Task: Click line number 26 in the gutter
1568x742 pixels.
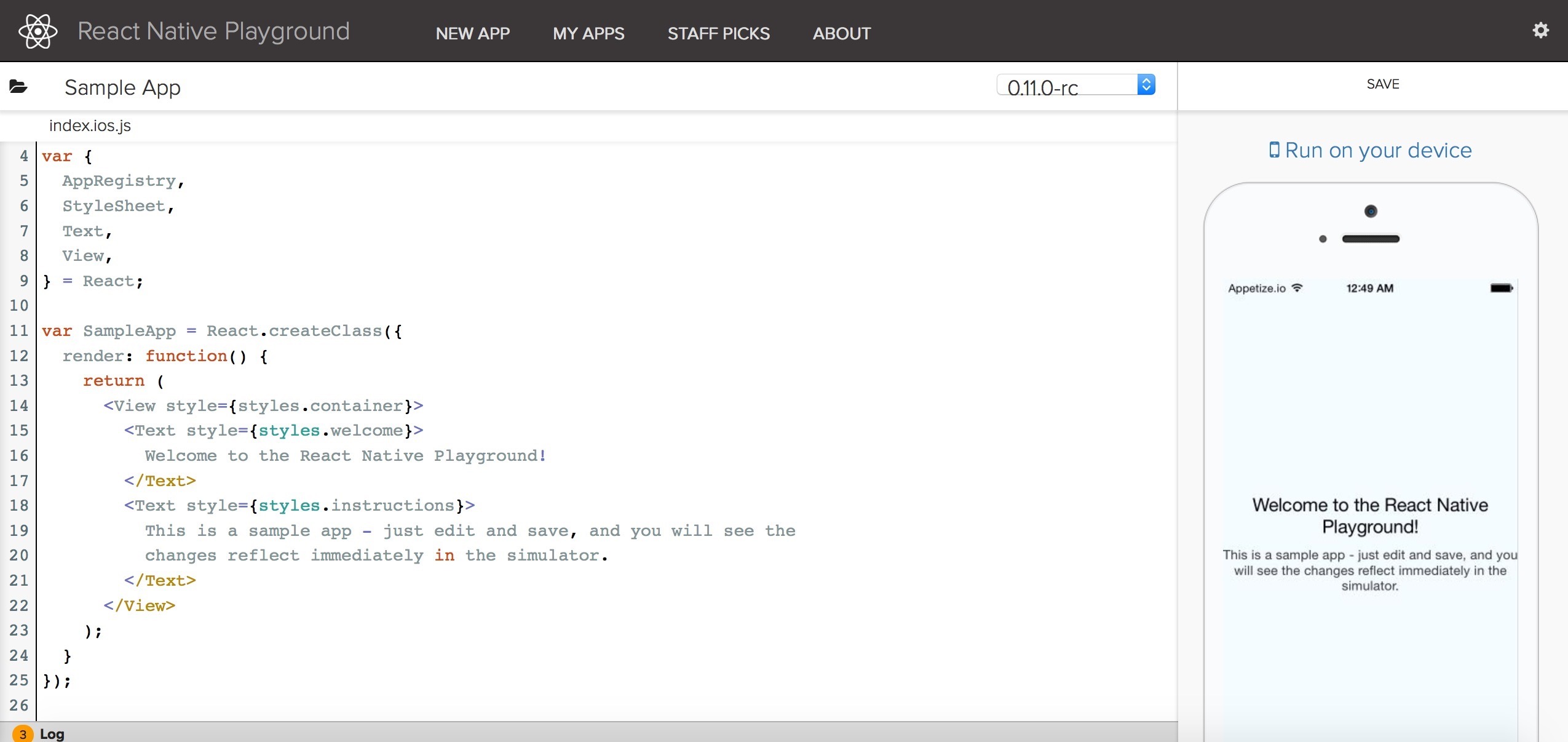Action: click(x=19, y=706)
